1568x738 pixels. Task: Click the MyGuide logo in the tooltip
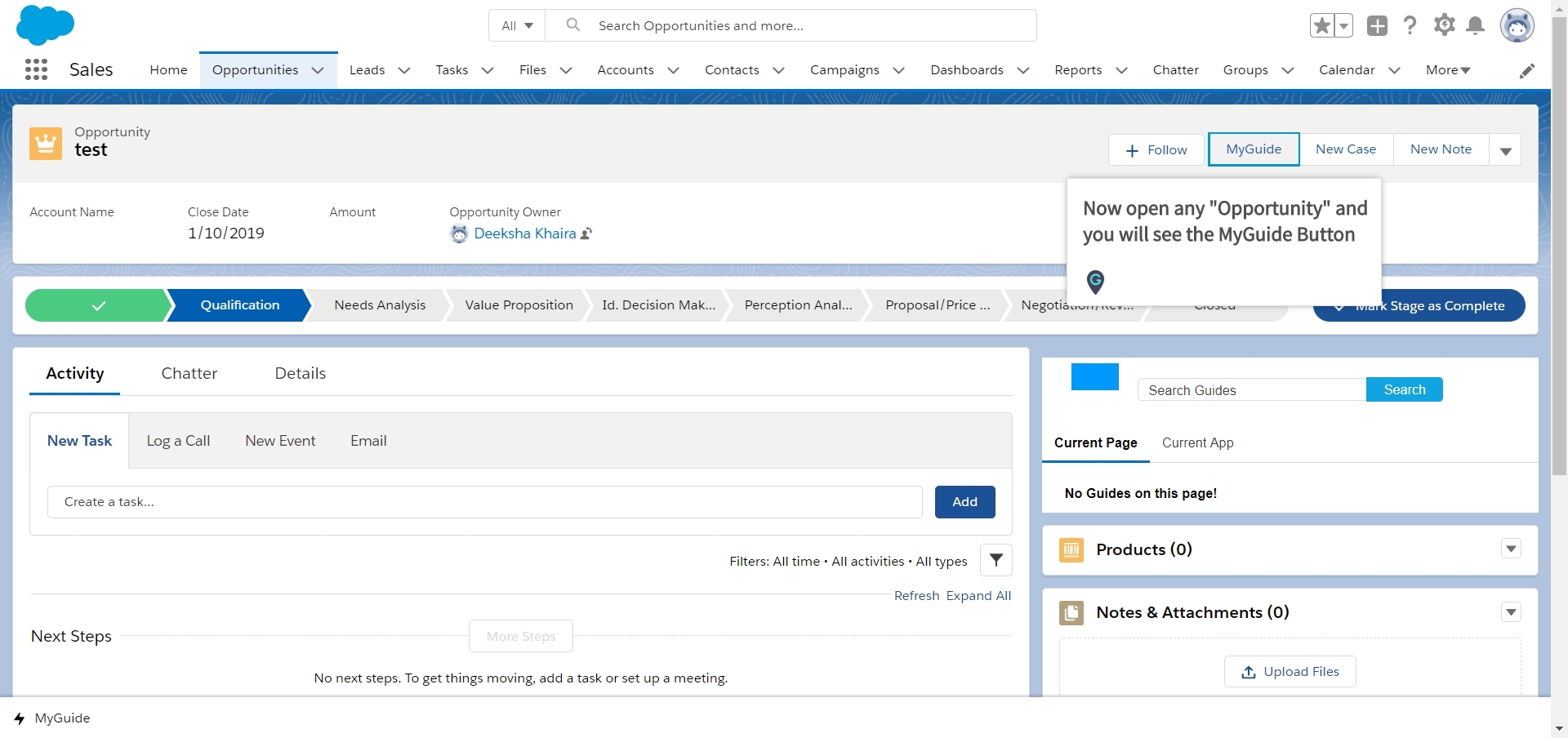point(1095,282)
